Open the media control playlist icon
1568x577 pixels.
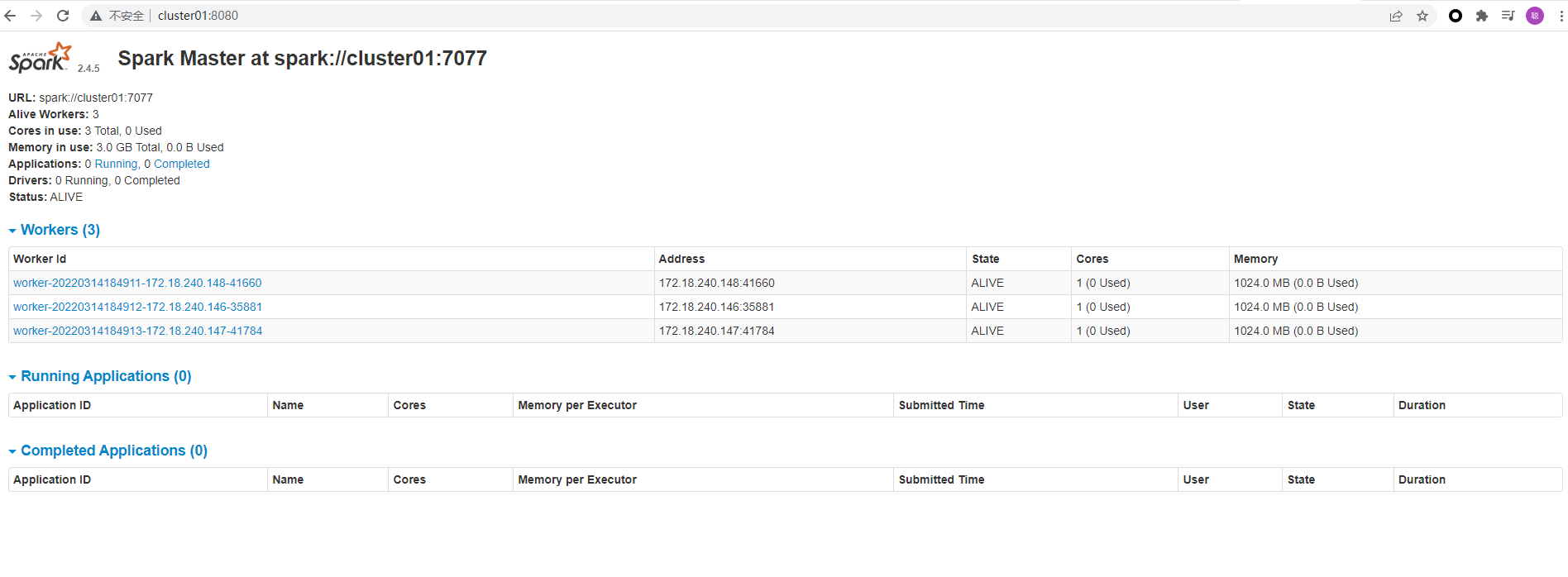(x=1508, y=16)
